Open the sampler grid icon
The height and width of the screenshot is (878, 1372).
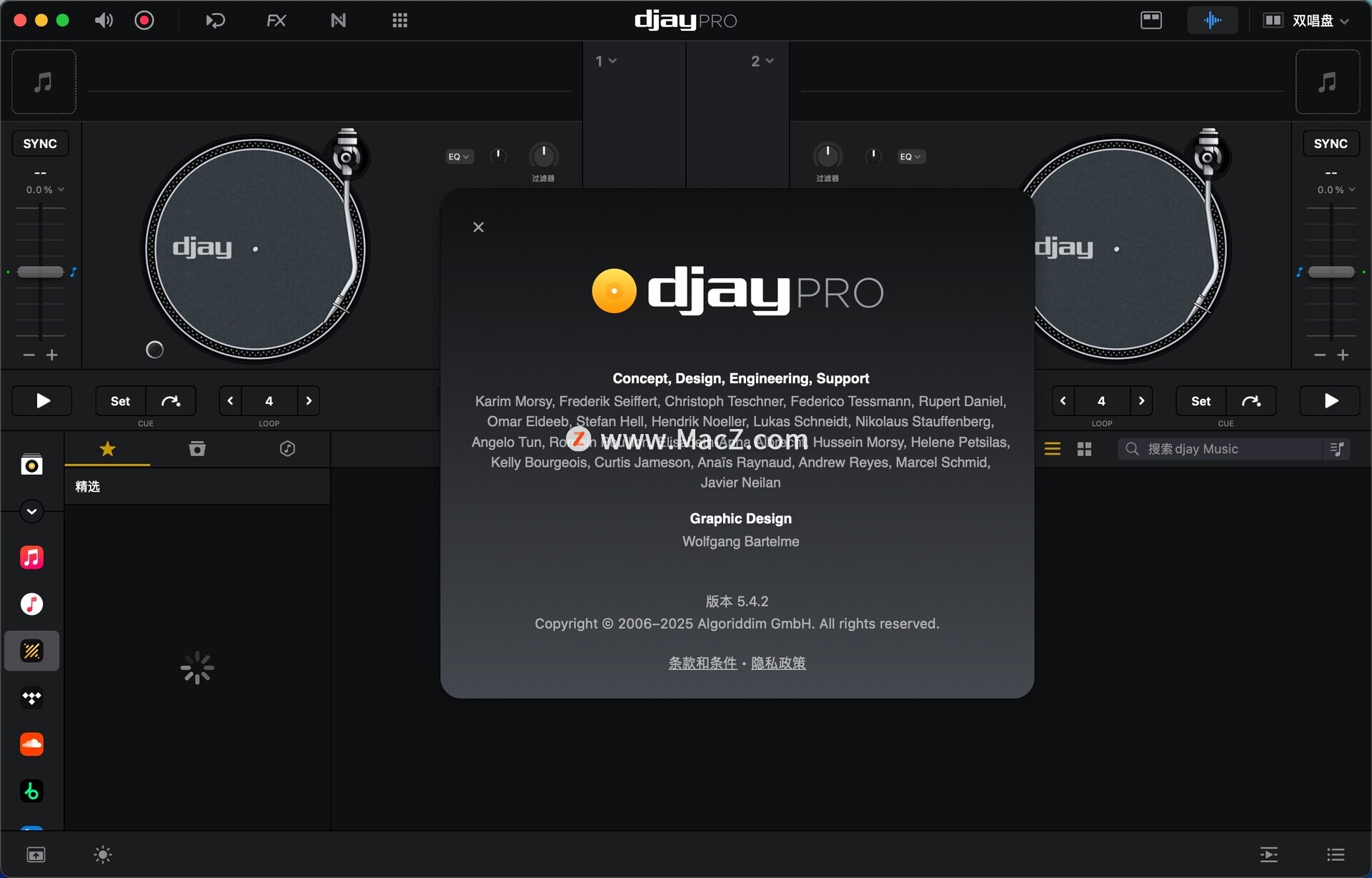[x=399, y=20]
